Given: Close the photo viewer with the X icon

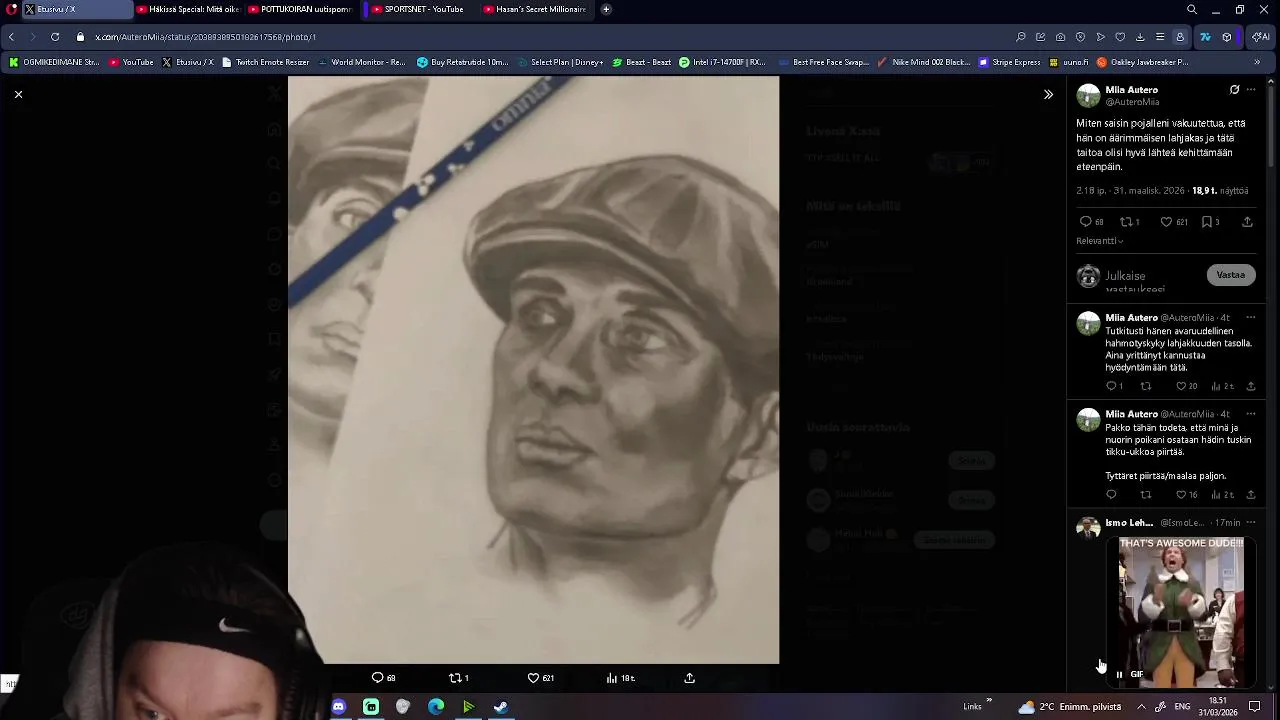Looking at the screenshot, I should coord(18,94).
